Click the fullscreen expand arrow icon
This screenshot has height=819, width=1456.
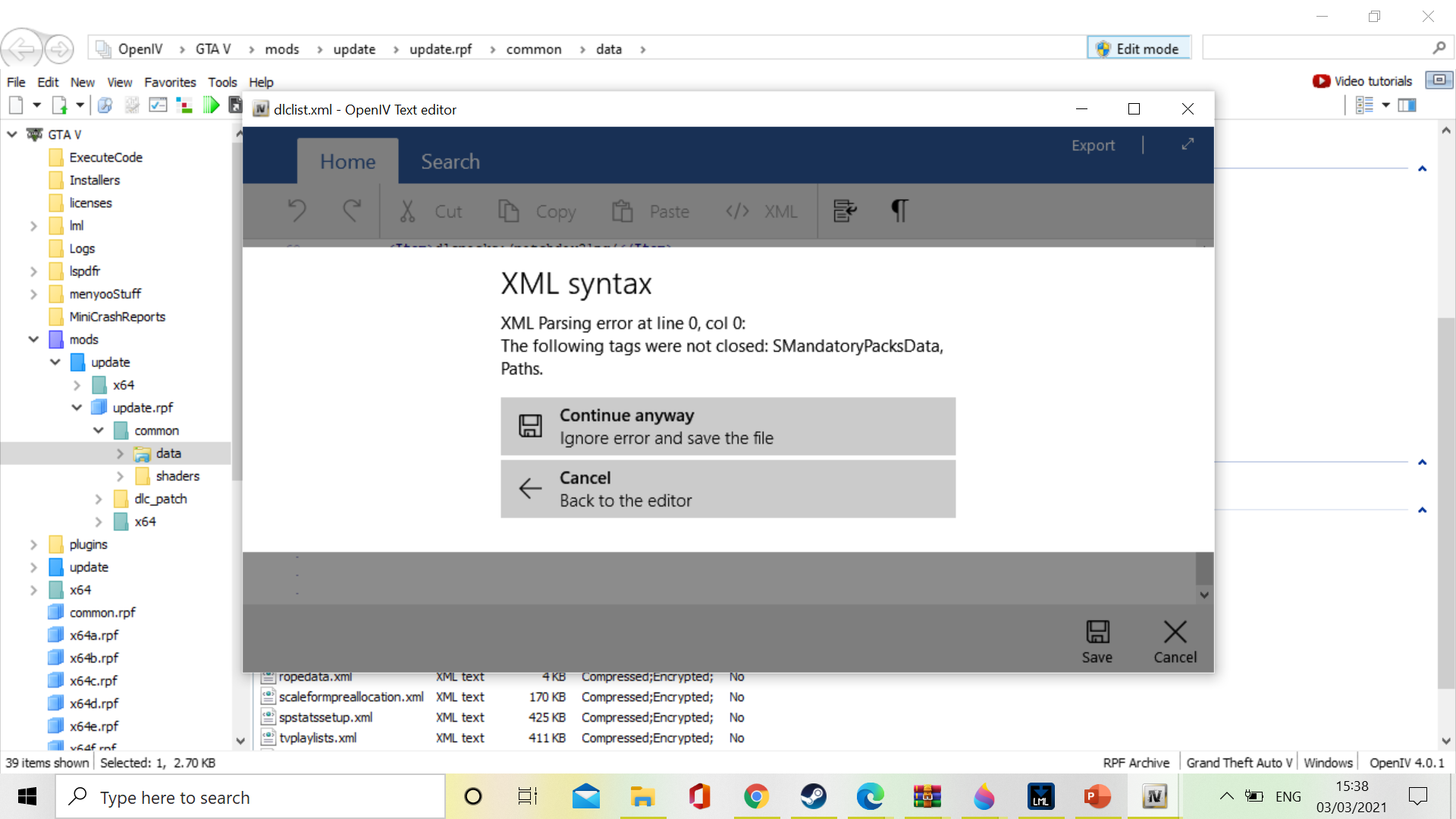(1188, 144)
